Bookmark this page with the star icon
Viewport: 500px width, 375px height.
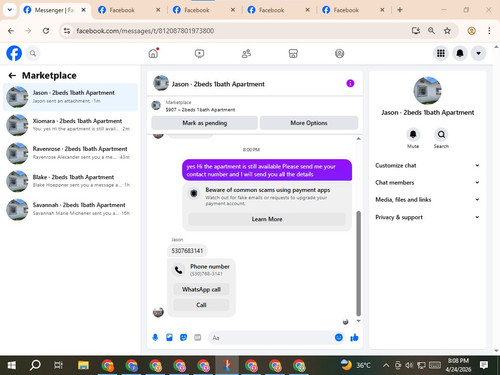[447, 31]
